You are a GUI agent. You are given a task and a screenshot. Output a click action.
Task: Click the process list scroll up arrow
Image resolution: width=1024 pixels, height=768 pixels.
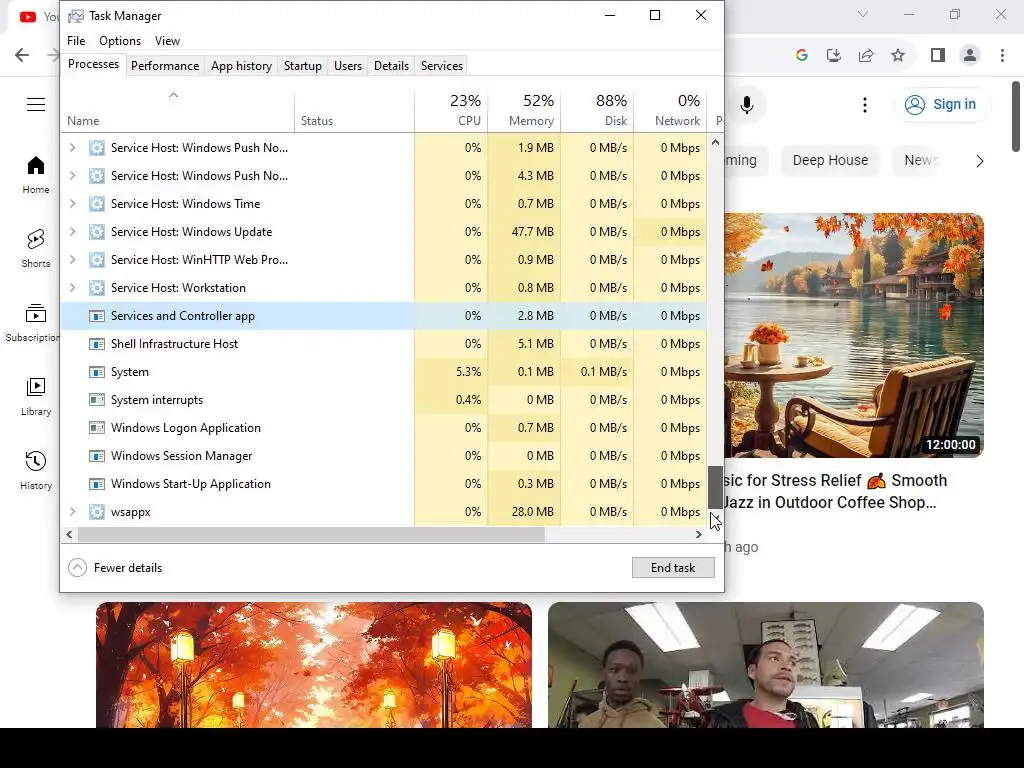716,142
